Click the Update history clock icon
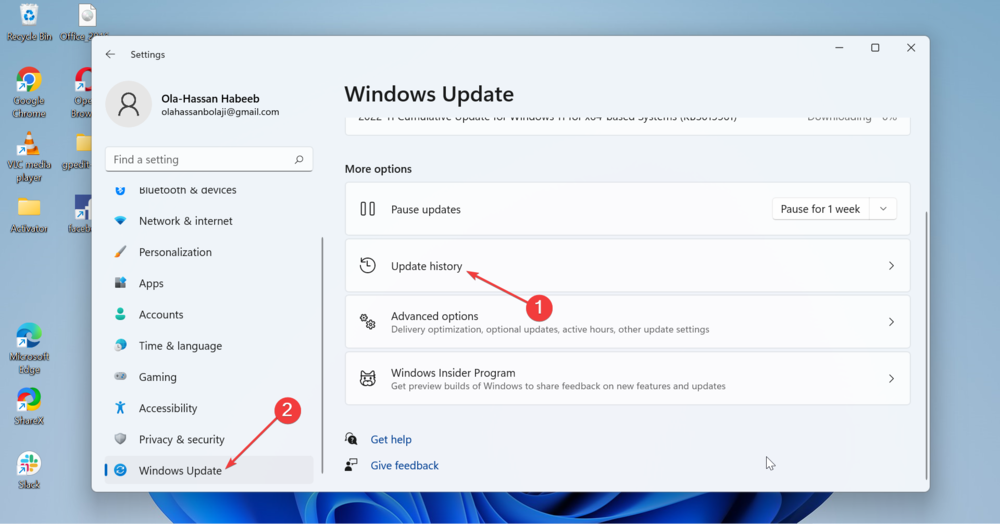 (x=367, y=266)
